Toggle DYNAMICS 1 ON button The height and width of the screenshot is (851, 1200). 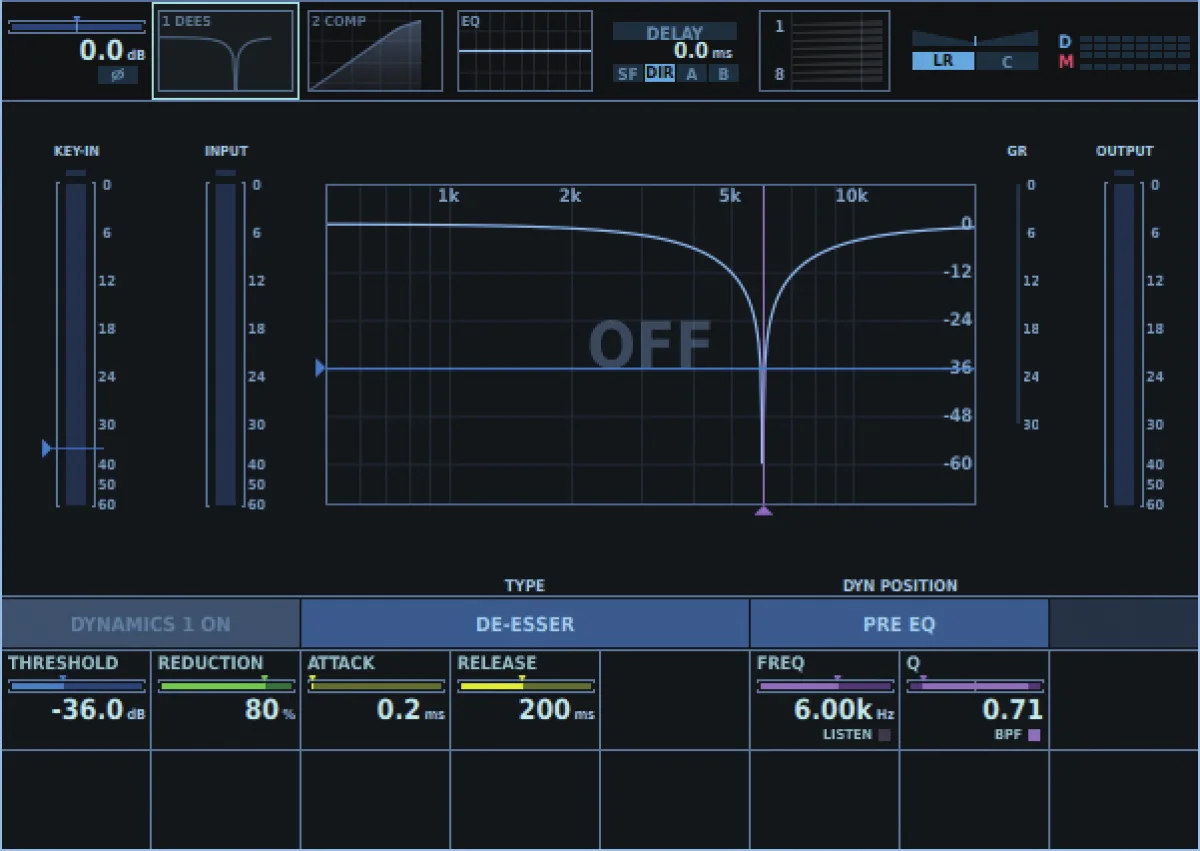151,624
